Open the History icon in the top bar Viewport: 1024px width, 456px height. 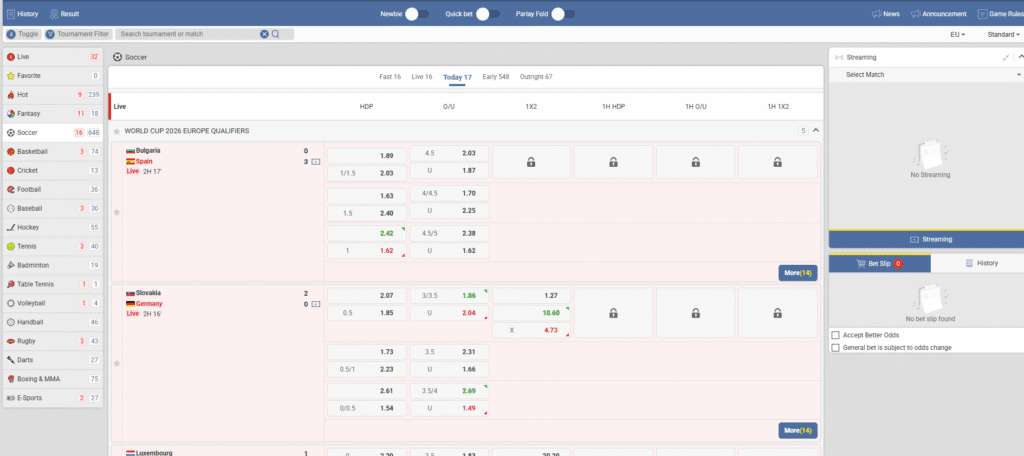[x=12, y=14]
